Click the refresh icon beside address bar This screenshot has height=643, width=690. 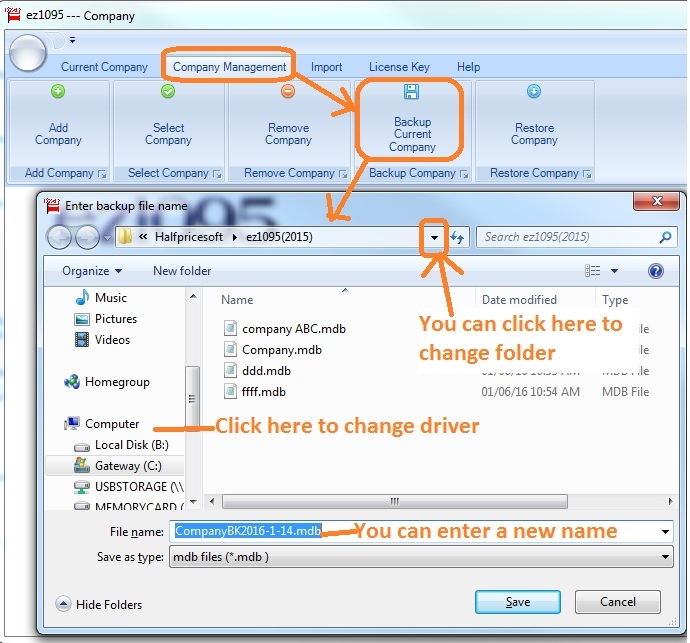pos(459,238)
